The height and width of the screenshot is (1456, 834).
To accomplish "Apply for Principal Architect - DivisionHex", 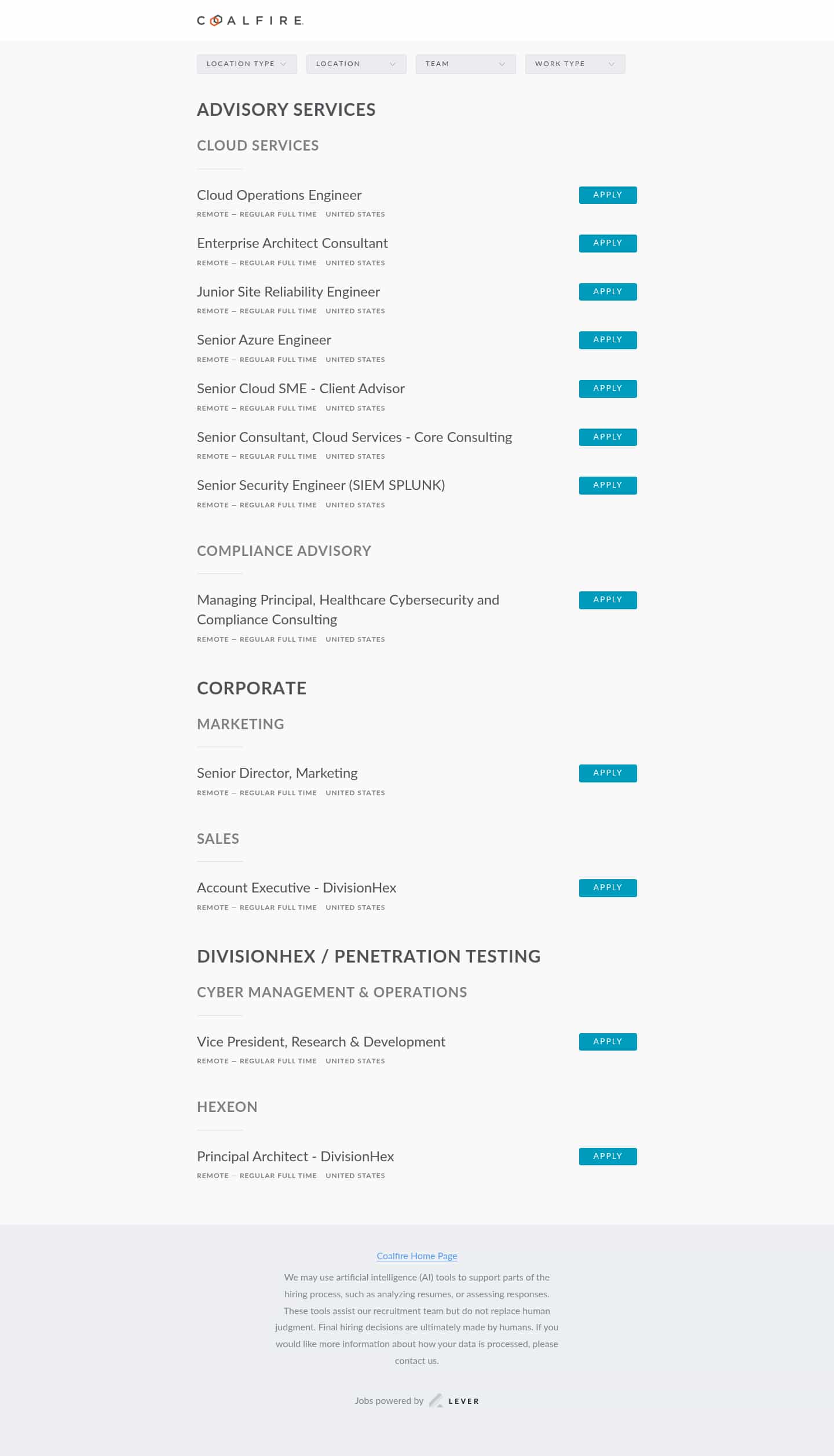I will coord(607,1156).
